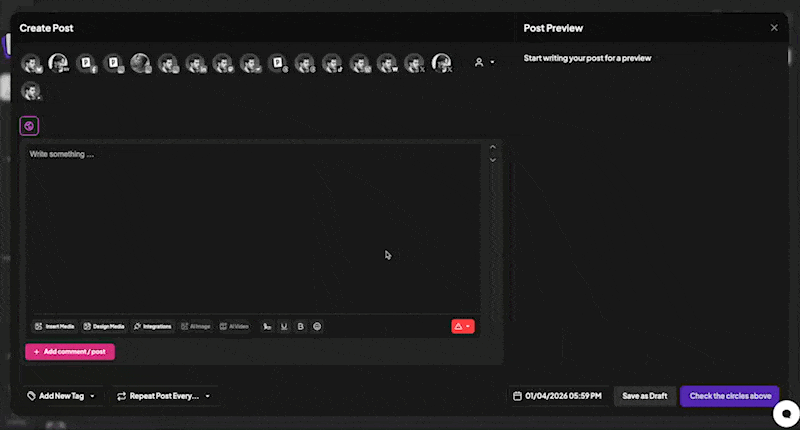Open the Integrations option in editor toolbar

[152, 326]
